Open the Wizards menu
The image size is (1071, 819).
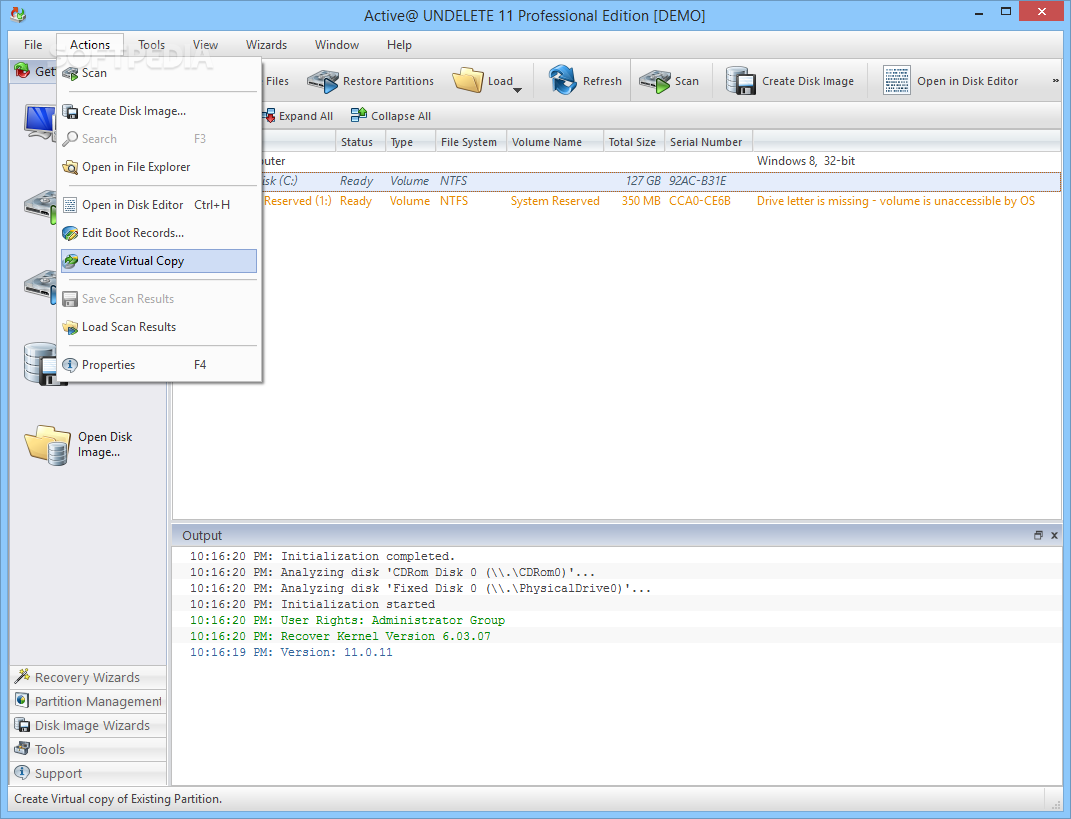pos(266,45)
